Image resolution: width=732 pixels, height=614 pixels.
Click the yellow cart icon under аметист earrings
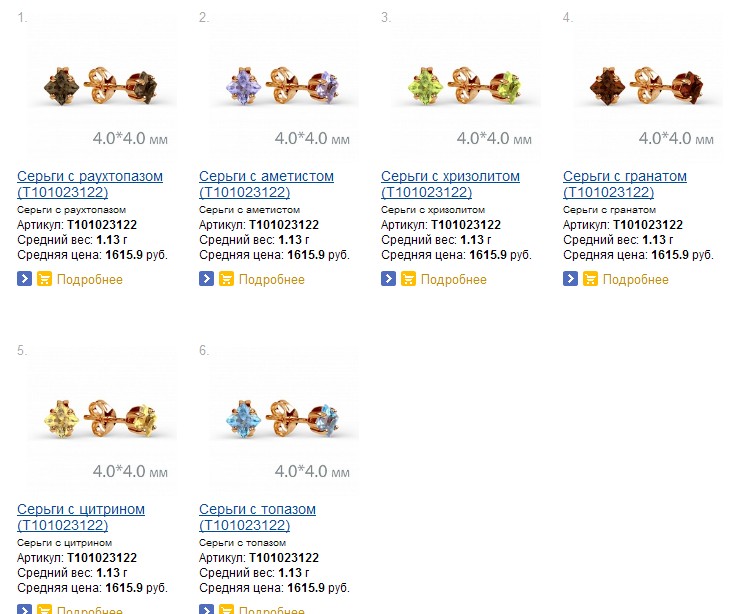point(226,279)
